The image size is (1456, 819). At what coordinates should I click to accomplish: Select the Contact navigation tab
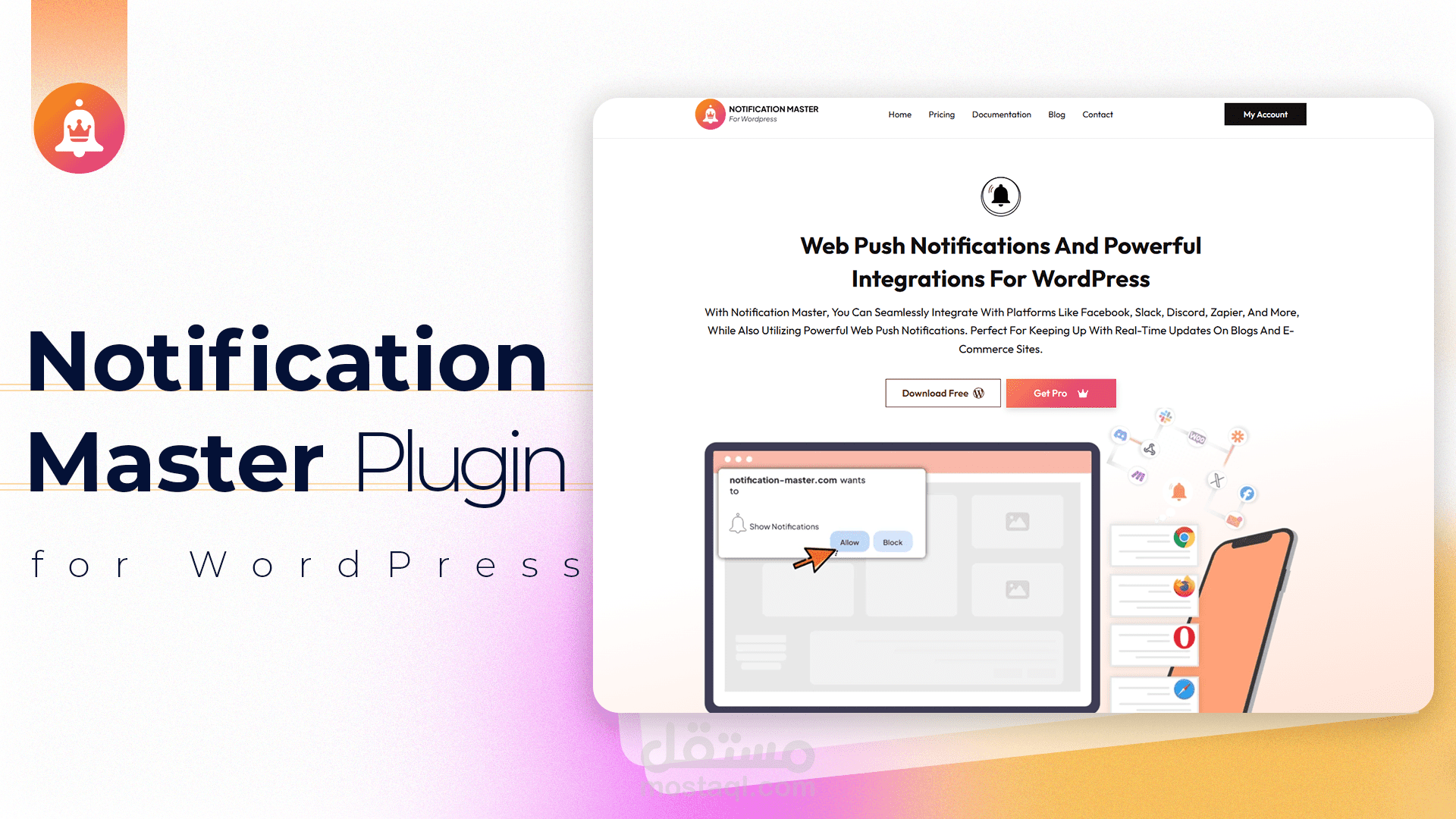[1097, 115]
